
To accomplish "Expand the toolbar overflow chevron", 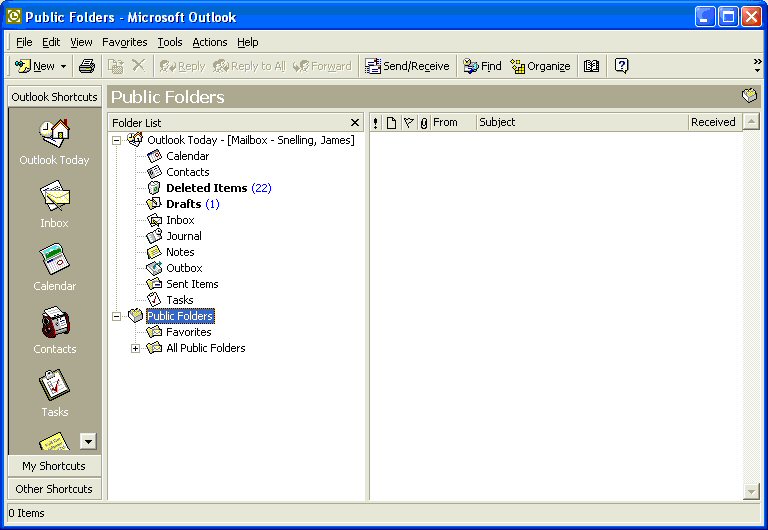I will pyautogui.click(x=757, y=66).
